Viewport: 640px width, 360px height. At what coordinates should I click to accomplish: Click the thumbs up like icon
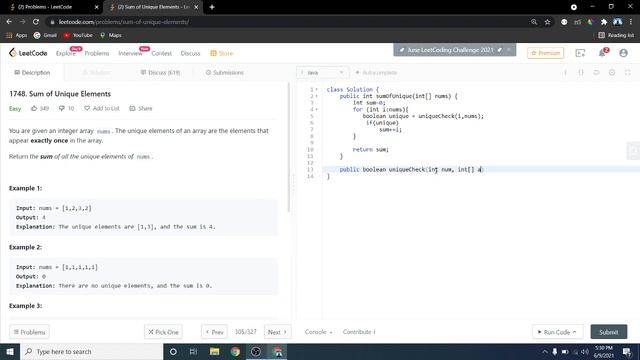(34, 108)
